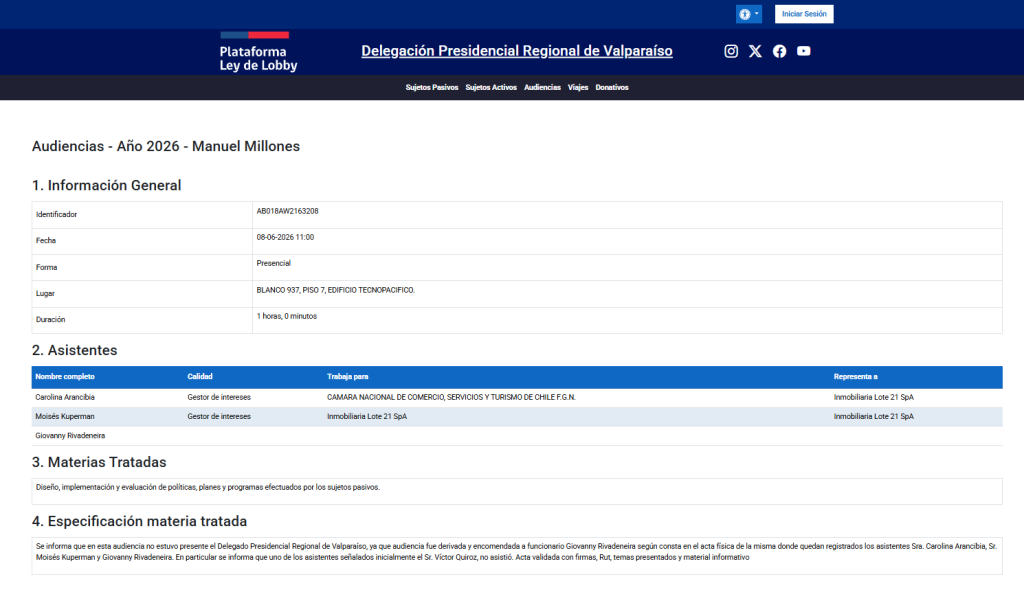Open the Donativos menu item
This screenshot has height=601, width=1024.
612,88
